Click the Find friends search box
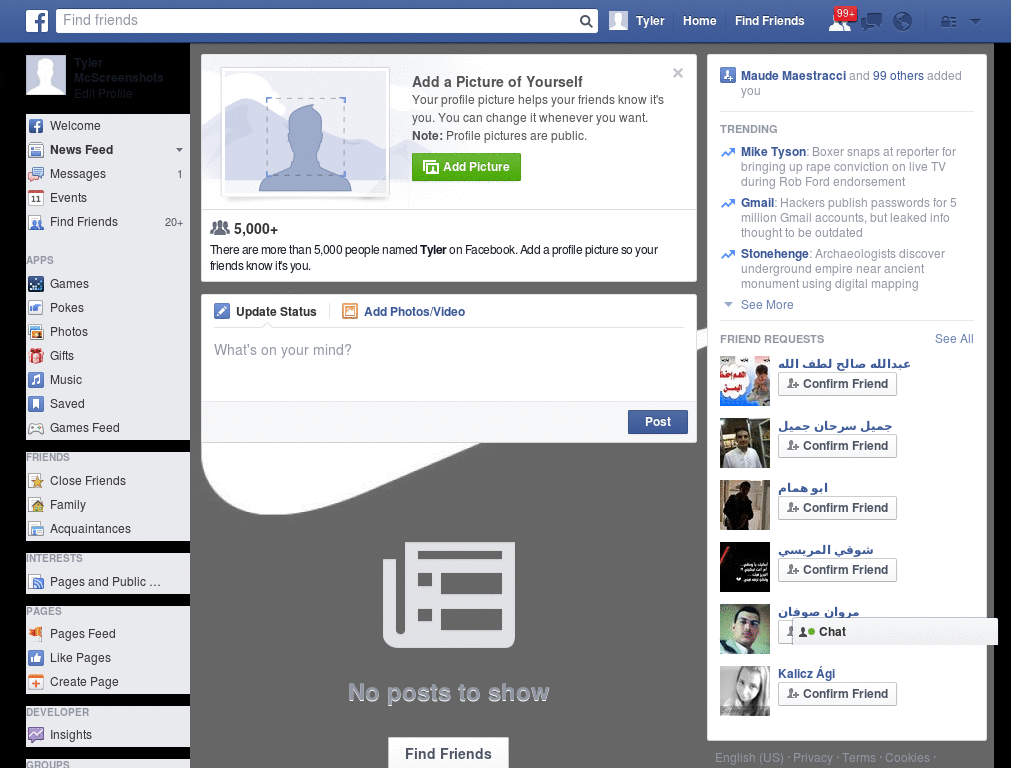1024x768 pixels. point(317,21)
